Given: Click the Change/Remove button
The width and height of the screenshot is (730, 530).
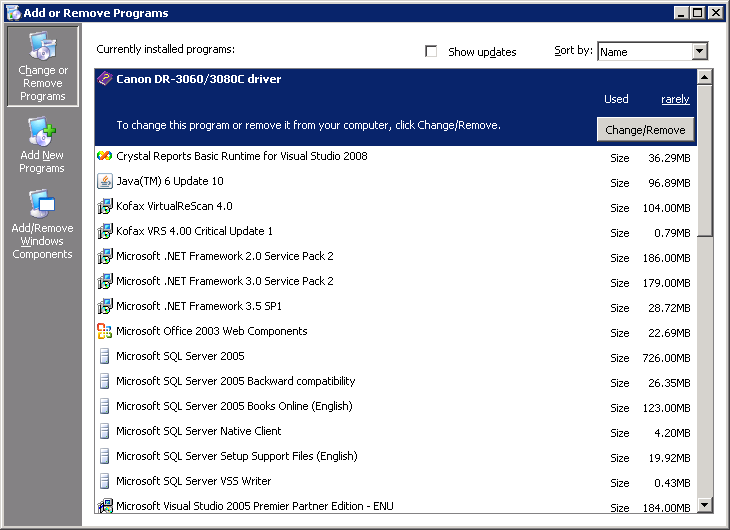Looking at the screenshot, I should coord(645,129).
